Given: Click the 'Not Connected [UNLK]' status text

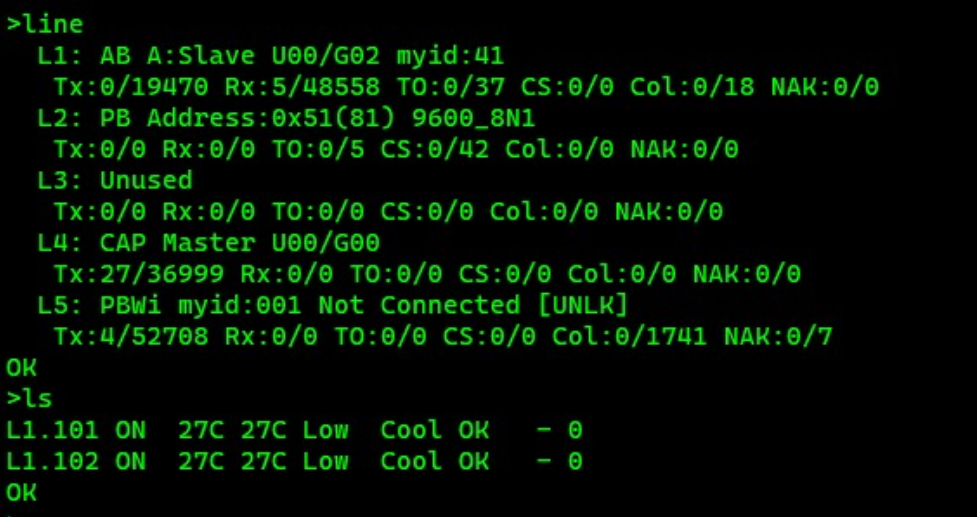Looking at the screenshot, I should 473,305.
